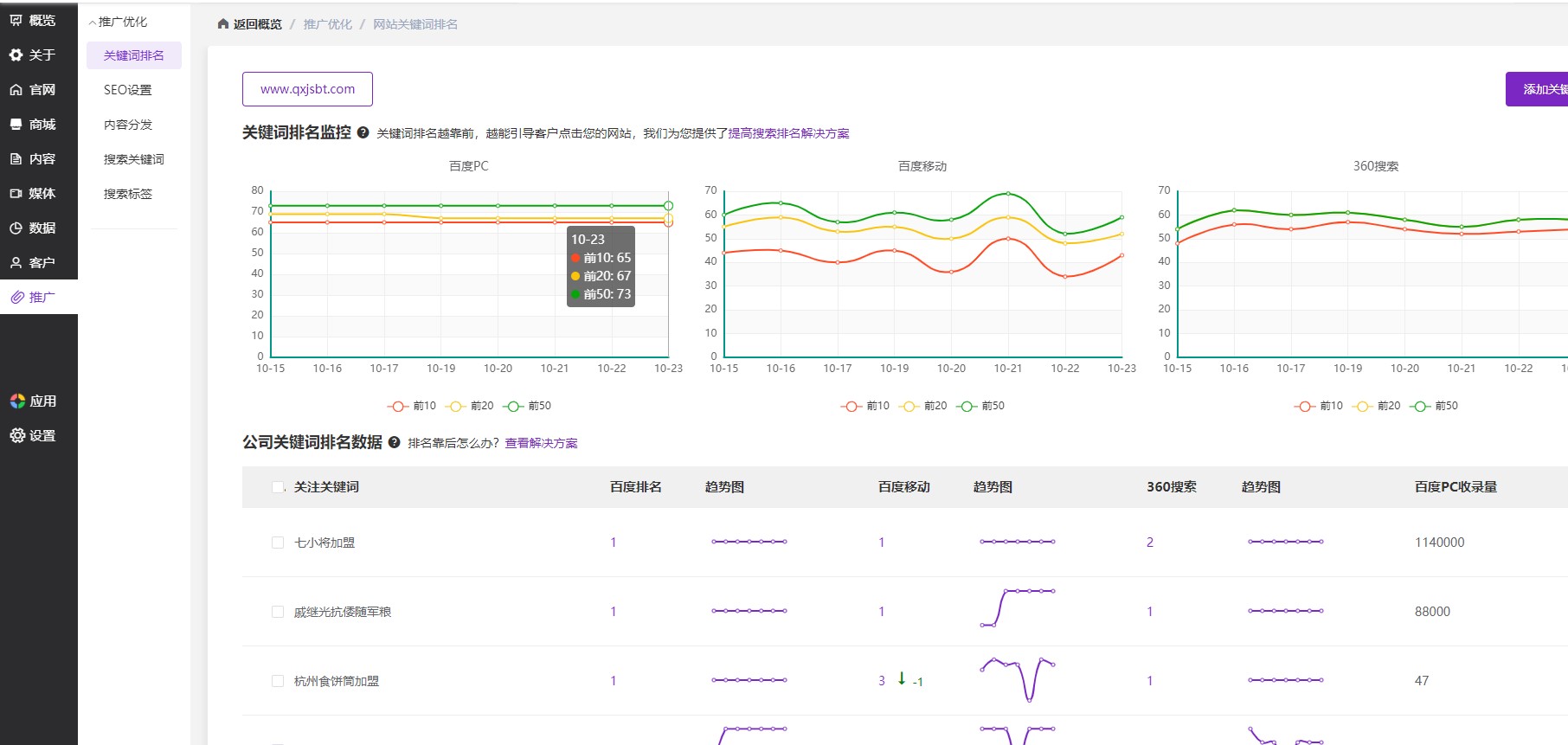Toggle 前20 series in 百度移动 legend
The image size is (1568, 745).
pyautogui.click(x=922, y=406)
